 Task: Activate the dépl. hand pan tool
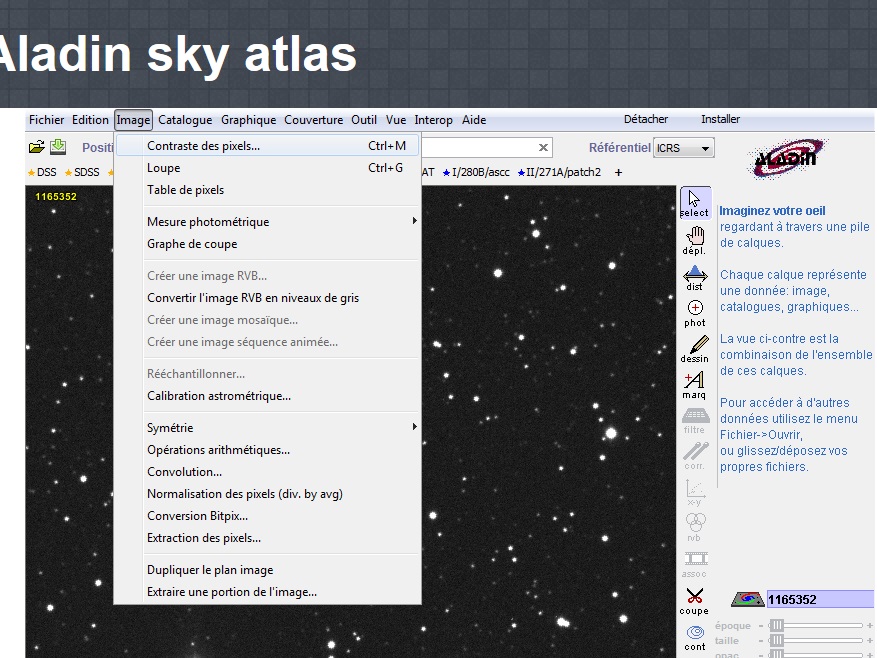click(695, 240)
